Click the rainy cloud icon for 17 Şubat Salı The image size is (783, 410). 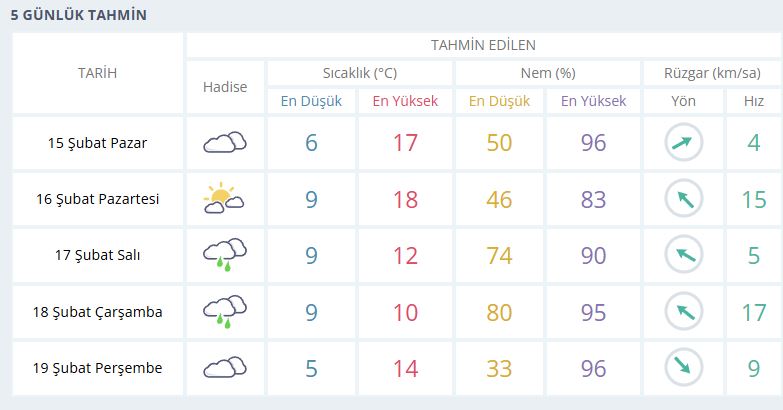225,255
